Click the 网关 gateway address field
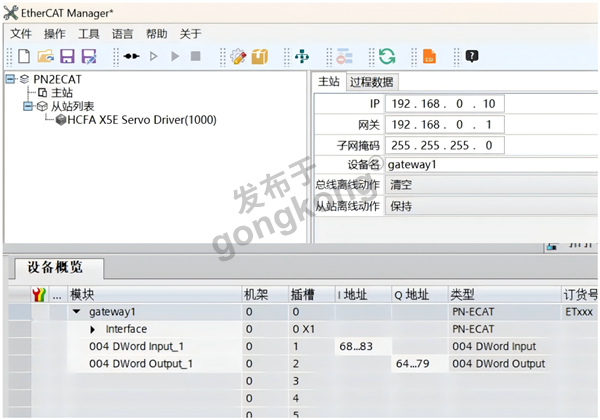The width and height of the screenshot is (600, 420). pyautogui.click(x=445, y=124)
